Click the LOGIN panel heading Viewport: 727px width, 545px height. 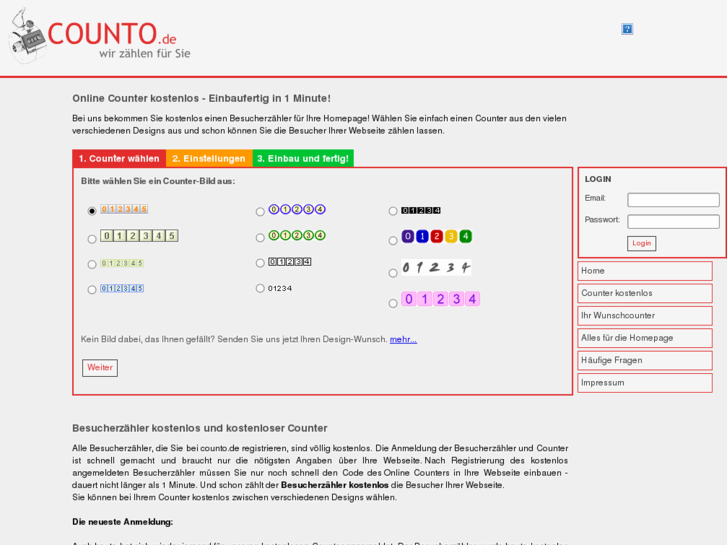(598, 179)
